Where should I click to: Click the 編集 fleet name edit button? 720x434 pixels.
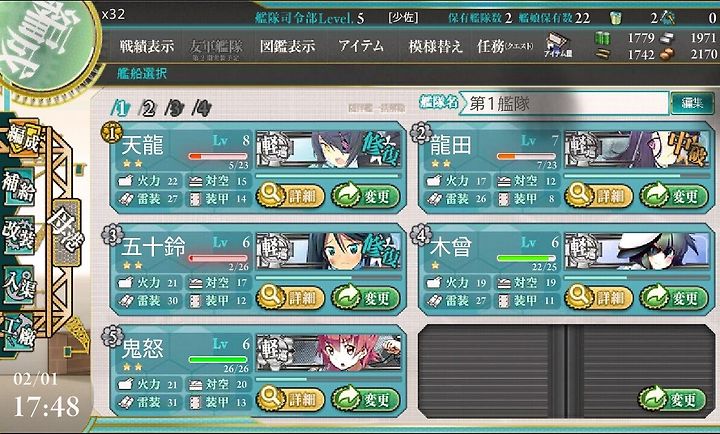pyautogui.click(x=692, y=103)
